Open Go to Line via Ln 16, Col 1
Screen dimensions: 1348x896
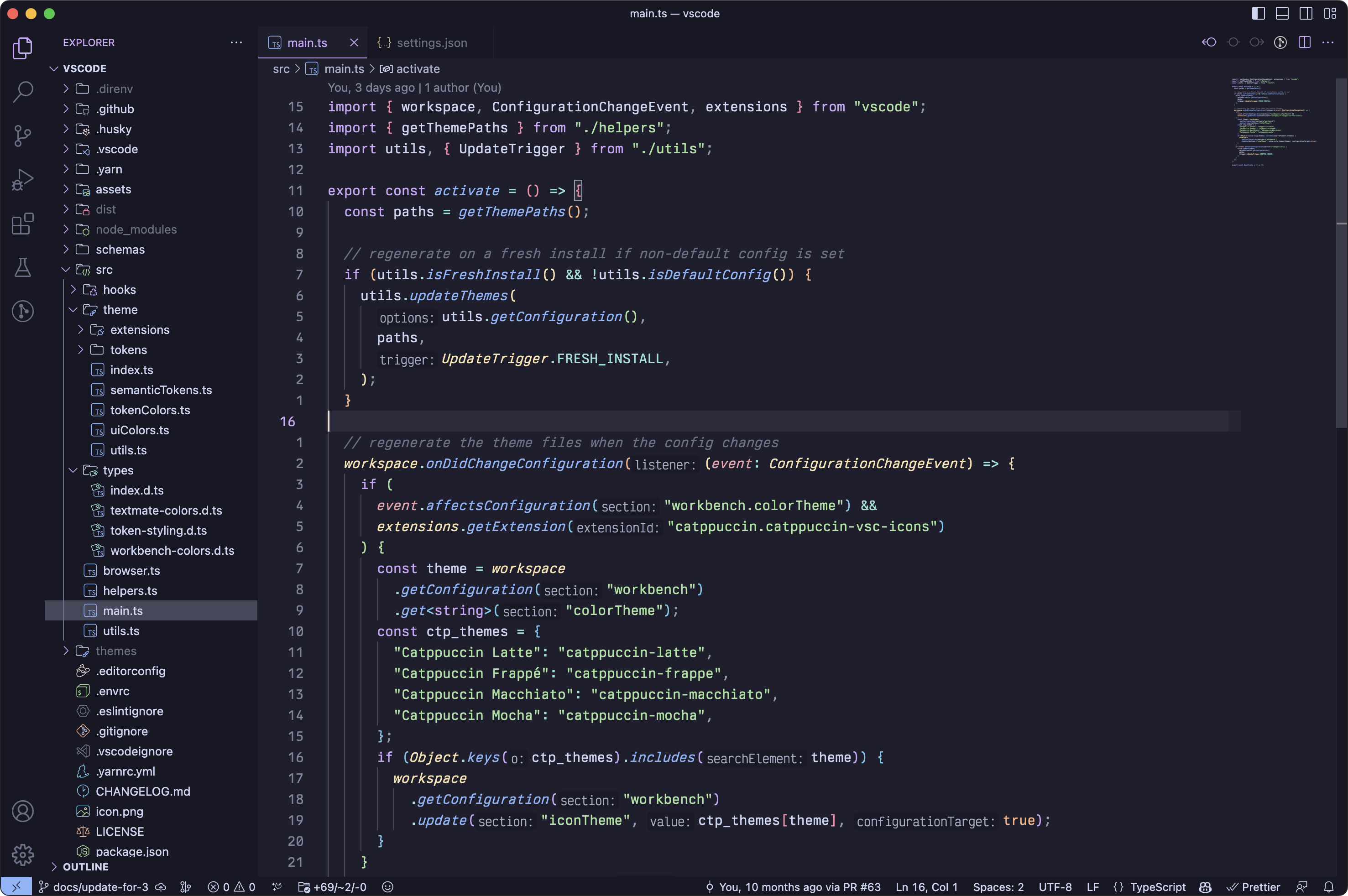click(926, 887)
